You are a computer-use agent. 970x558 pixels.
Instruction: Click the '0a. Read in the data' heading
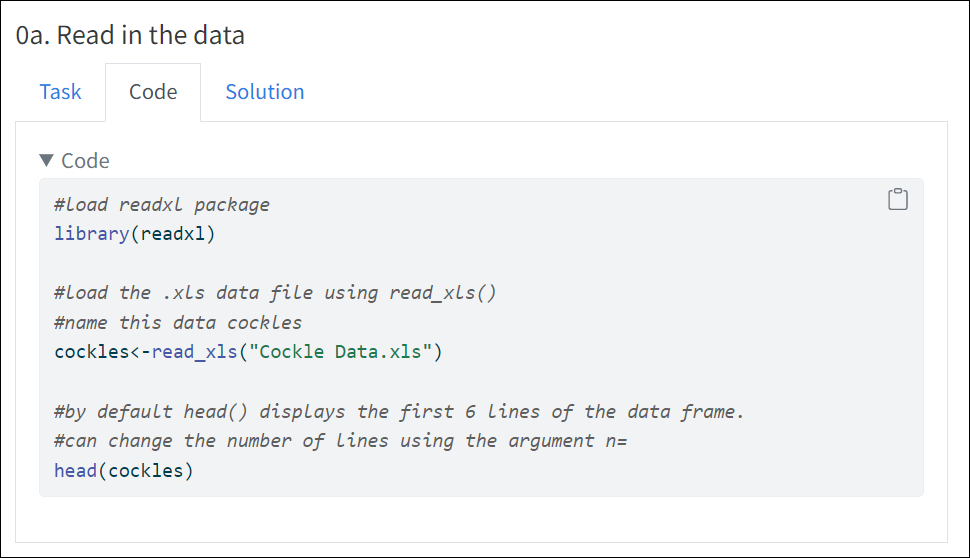click(130, 35)
